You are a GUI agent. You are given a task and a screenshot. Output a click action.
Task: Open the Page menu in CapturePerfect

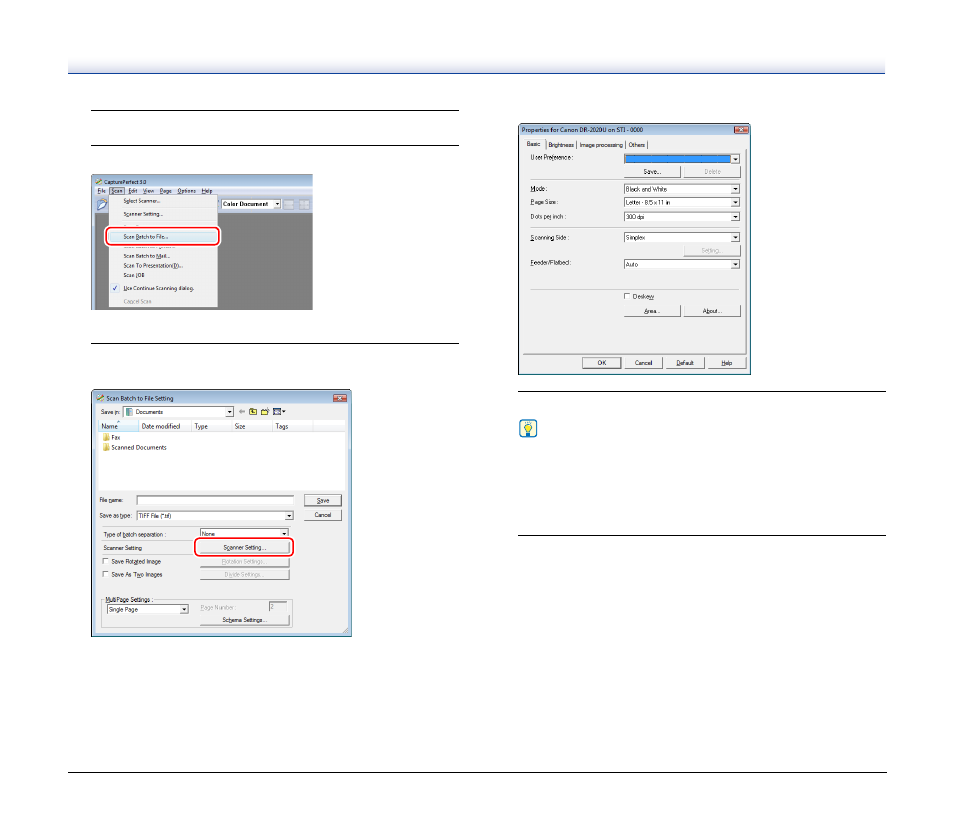[165, 191]
